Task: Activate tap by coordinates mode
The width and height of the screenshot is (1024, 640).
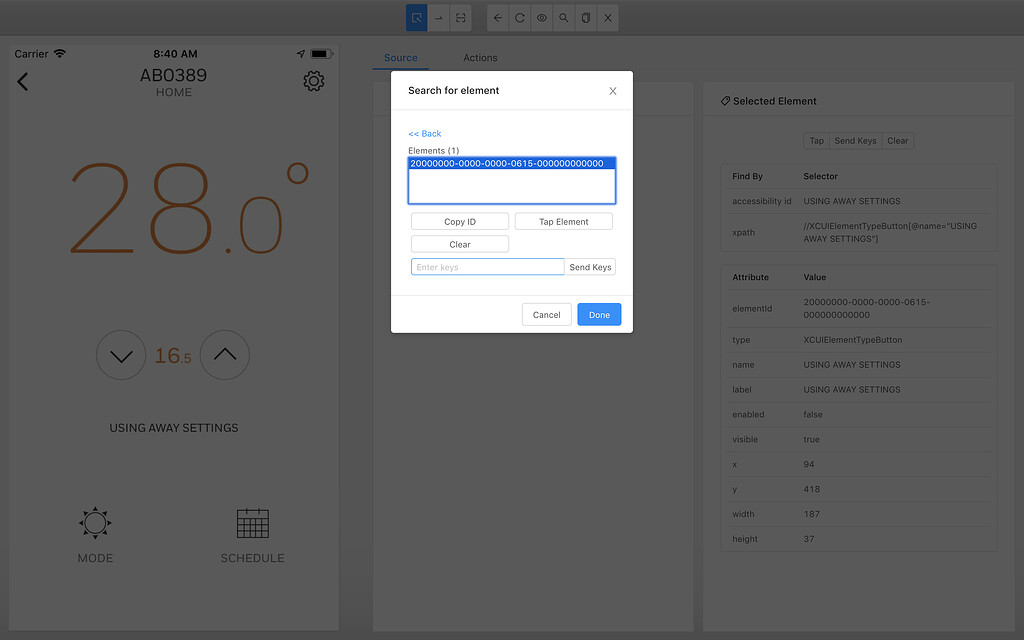Action: coord(440,17)
